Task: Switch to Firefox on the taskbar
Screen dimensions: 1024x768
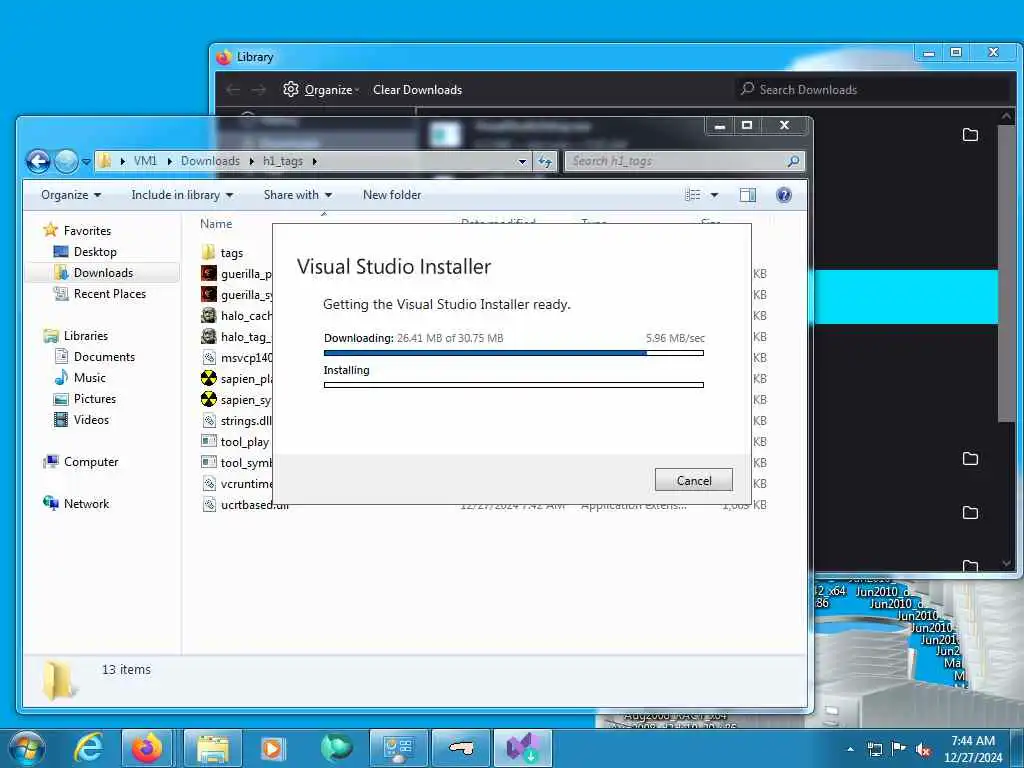Action: coord(147,748)
